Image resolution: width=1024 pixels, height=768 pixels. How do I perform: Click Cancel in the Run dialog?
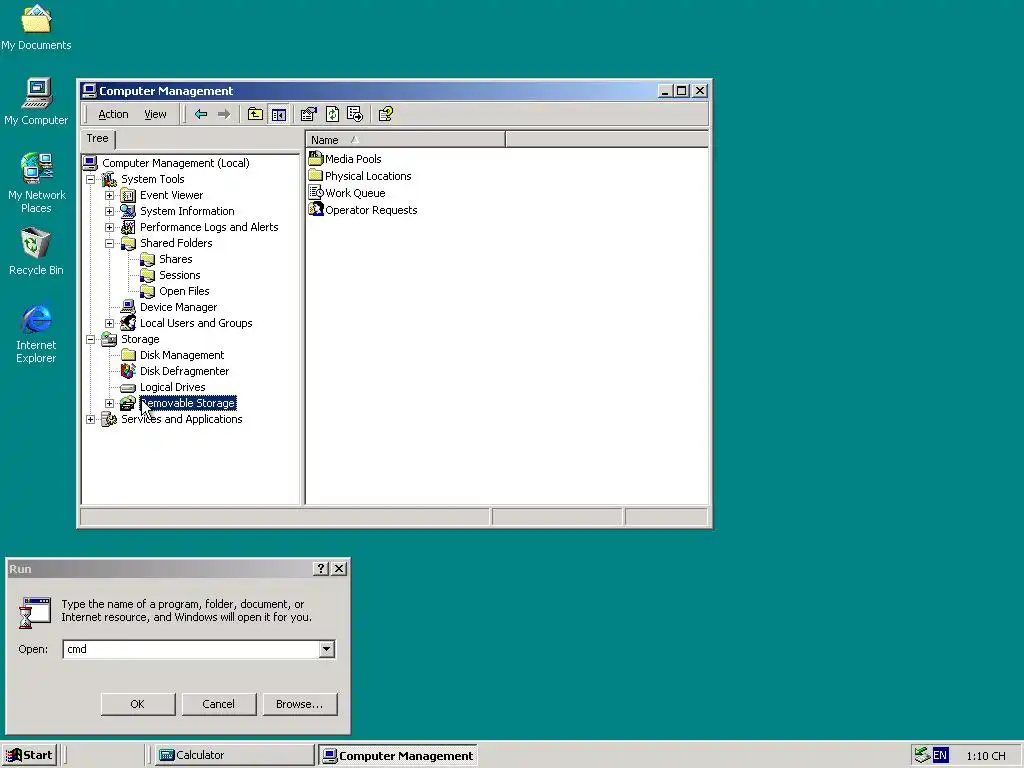point(219,704)
